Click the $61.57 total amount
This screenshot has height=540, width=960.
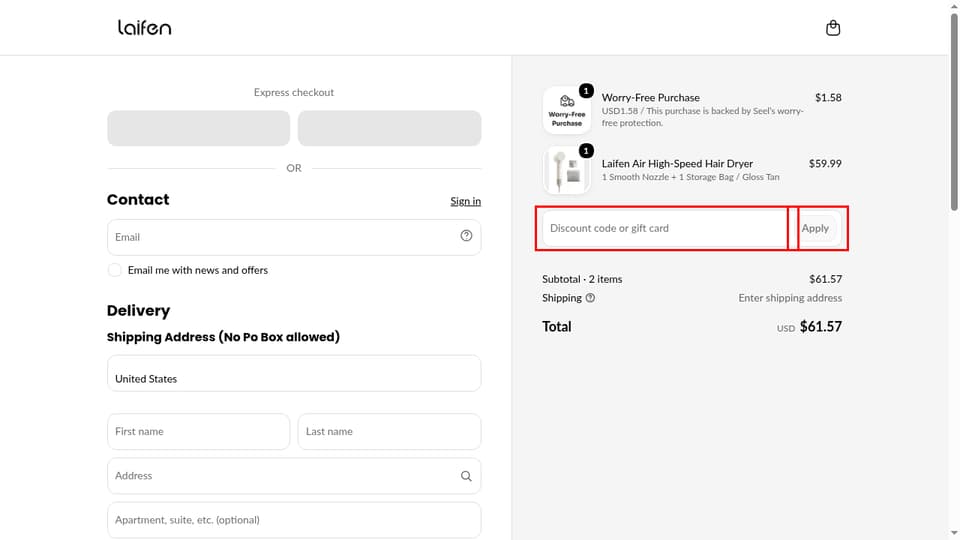point(820,326)
